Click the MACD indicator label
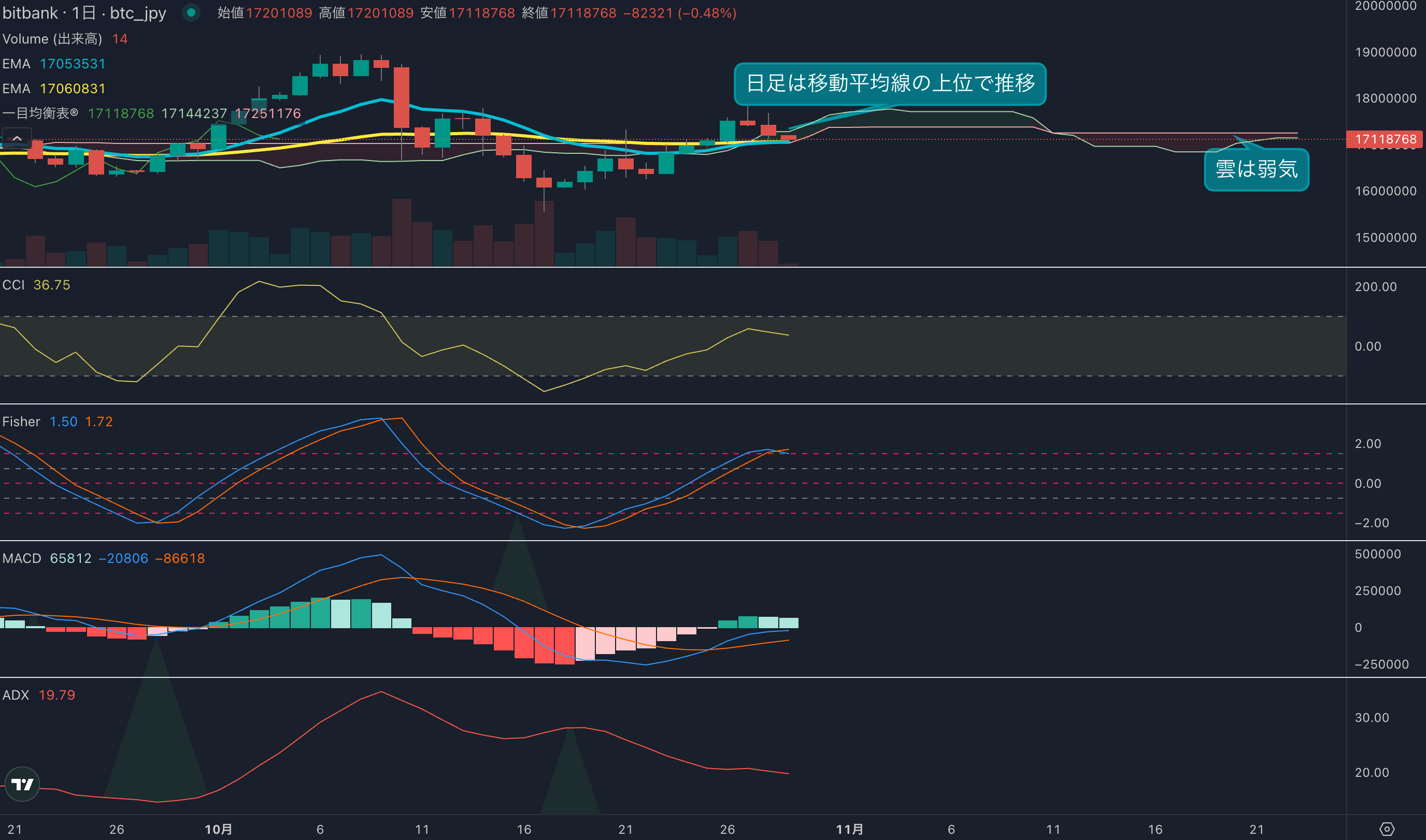 [x=22, y=558]
